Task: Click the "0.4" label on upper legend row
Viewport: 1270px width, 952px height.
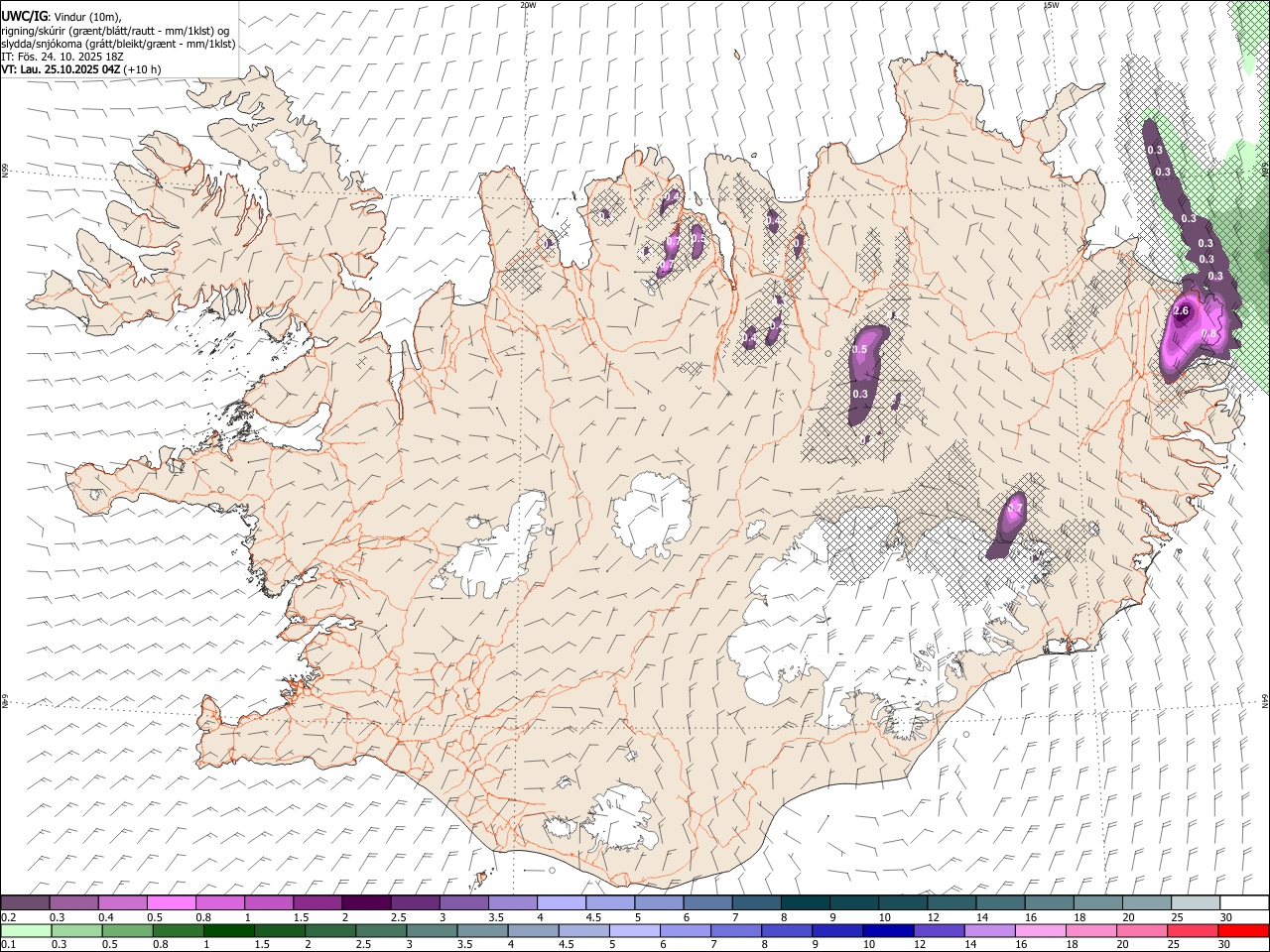Action: coord(106,917)
